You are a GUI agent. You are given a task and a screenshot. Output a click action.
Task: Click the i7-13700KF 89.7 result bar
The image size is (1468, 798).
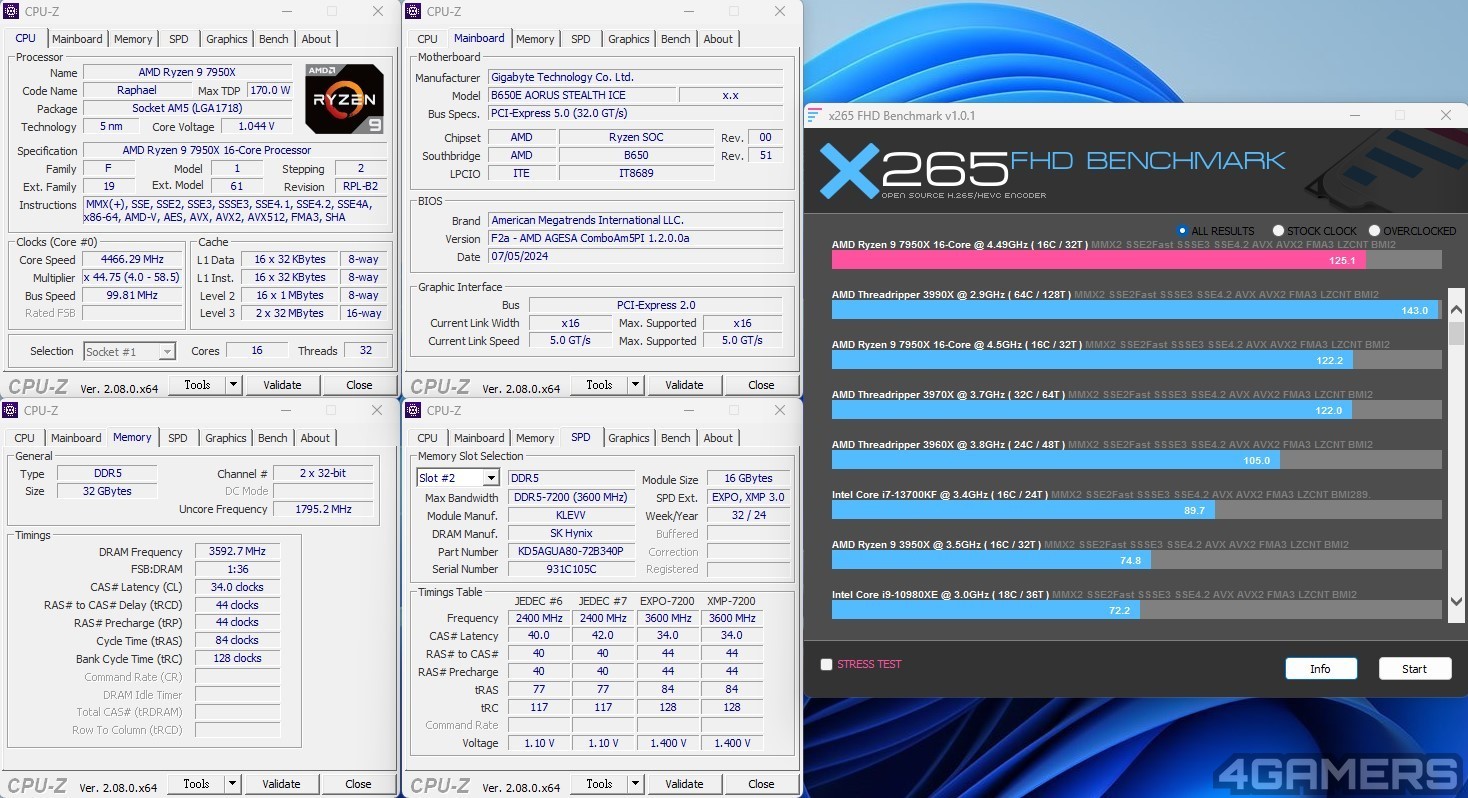tap(1023, 510)
